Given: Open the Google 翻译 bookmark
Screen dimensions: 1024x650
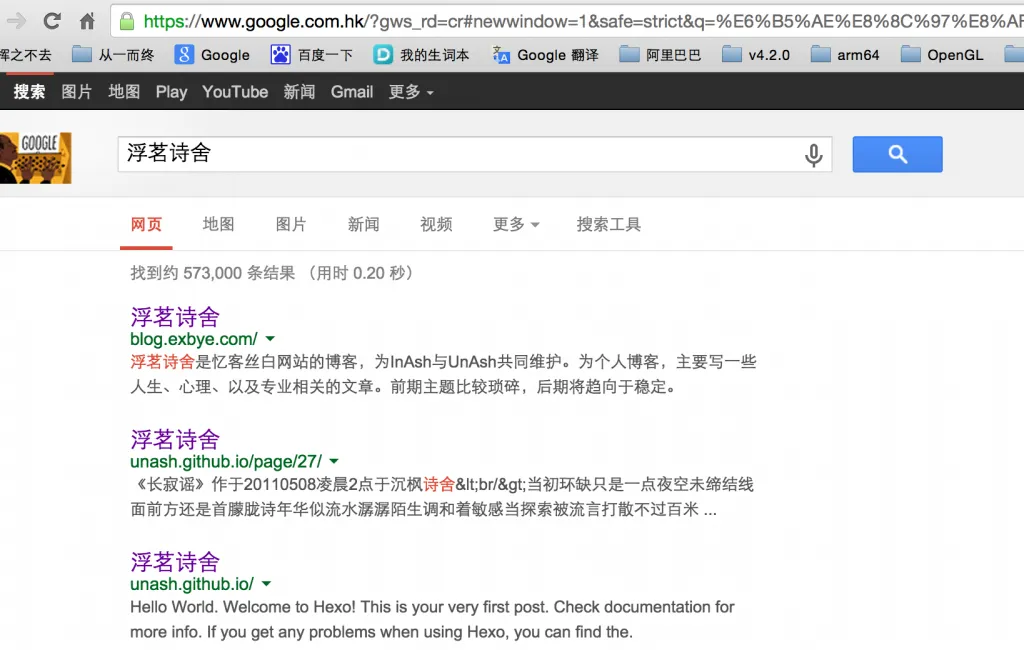Looking at the screenshot, I should point(545,54).
